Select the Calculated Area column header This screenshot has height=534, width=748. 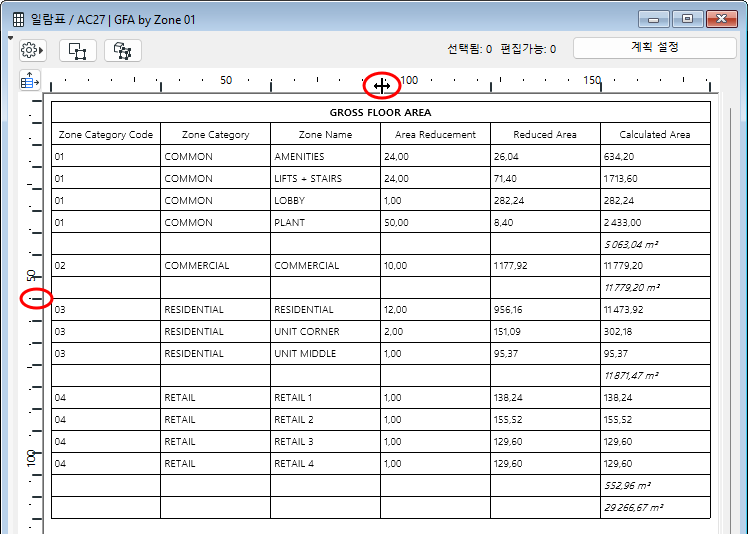655,134
